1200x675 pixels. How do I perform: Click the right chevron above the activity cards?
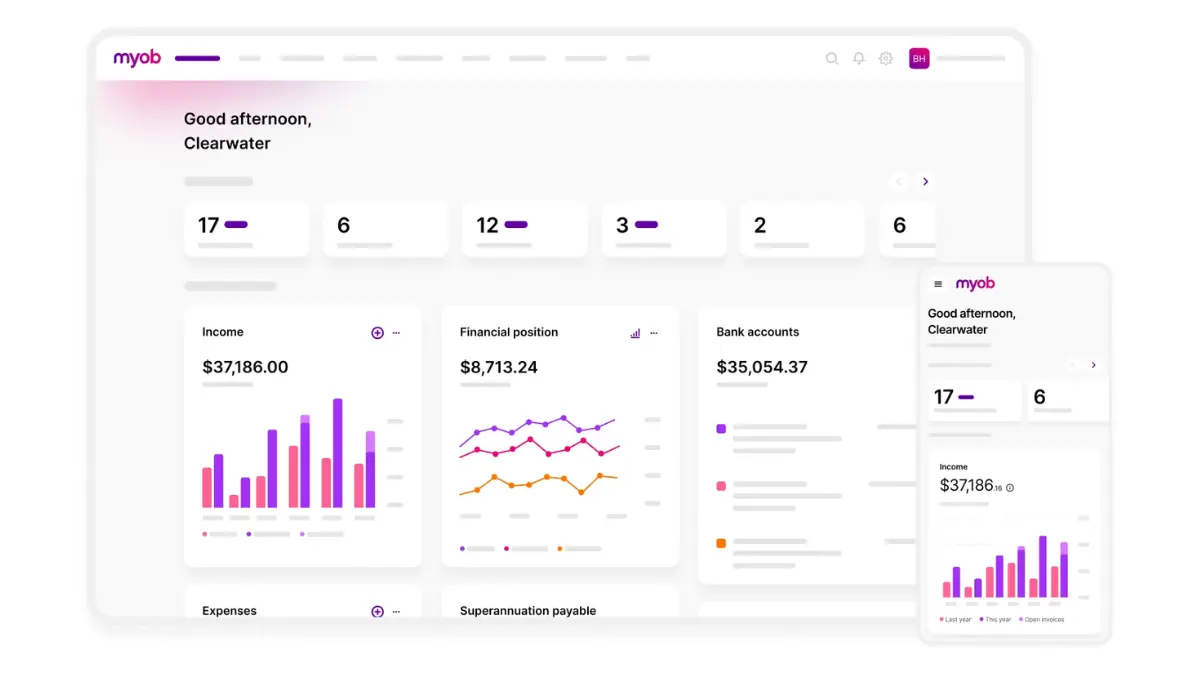point(925,181)
